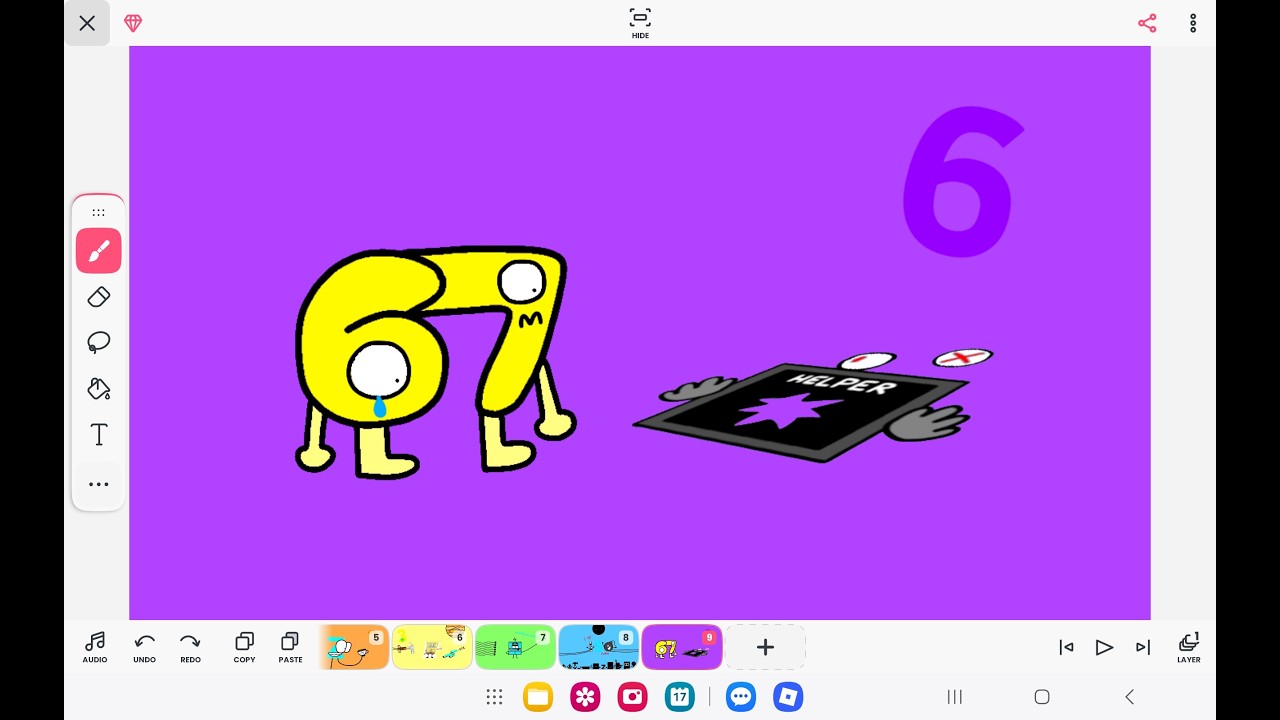
Task: Add a new frame
Action: 765,647
